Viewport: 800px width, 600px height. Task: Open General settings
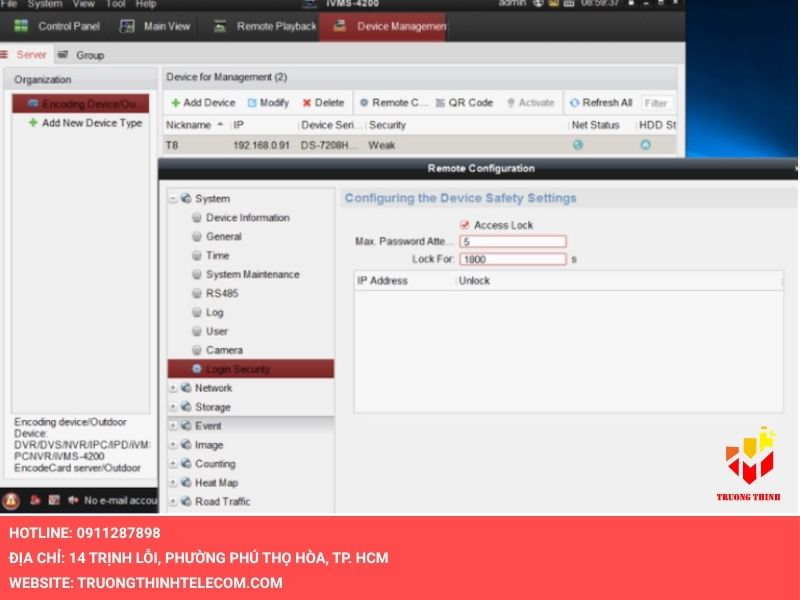[x=223, y=237]
